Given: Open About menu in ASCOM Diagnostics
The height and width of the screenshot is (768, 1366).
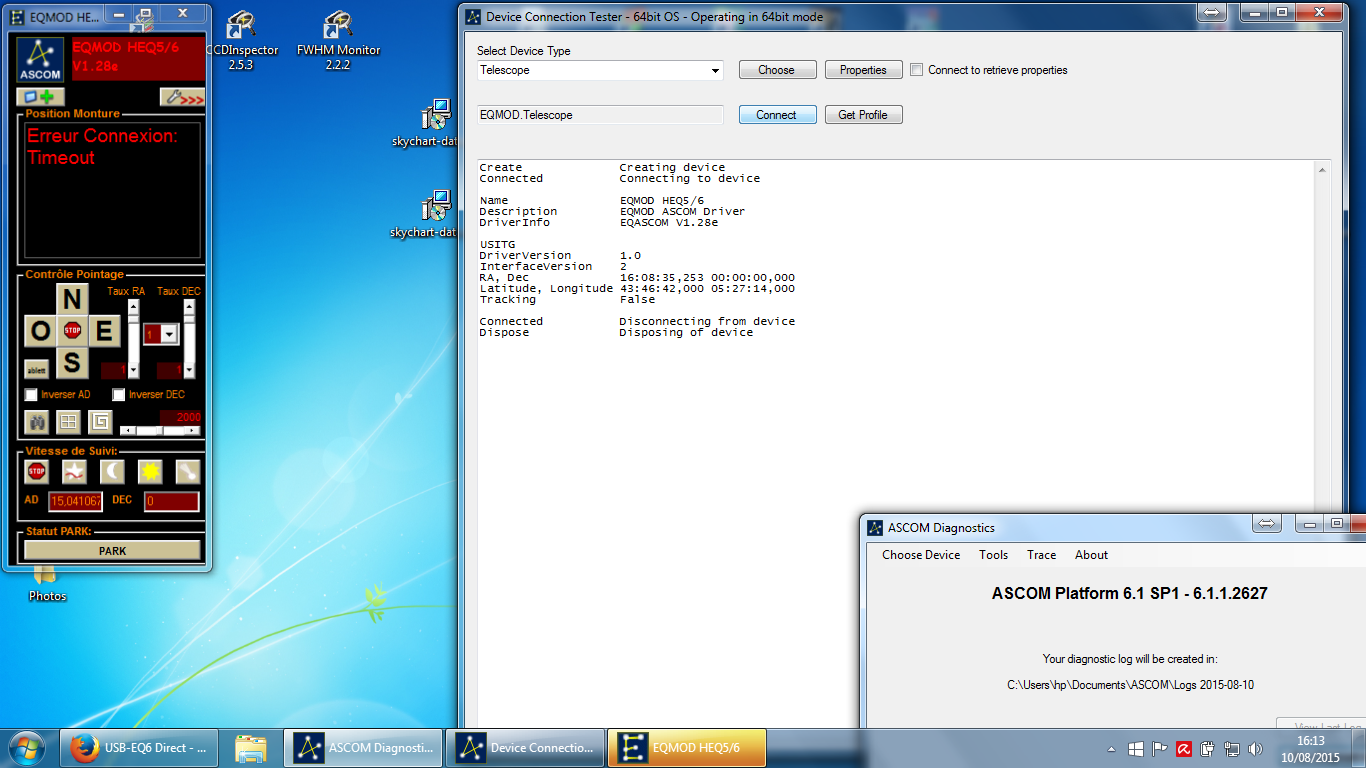Looking at the screenshot, I should tap(1091, 555).
